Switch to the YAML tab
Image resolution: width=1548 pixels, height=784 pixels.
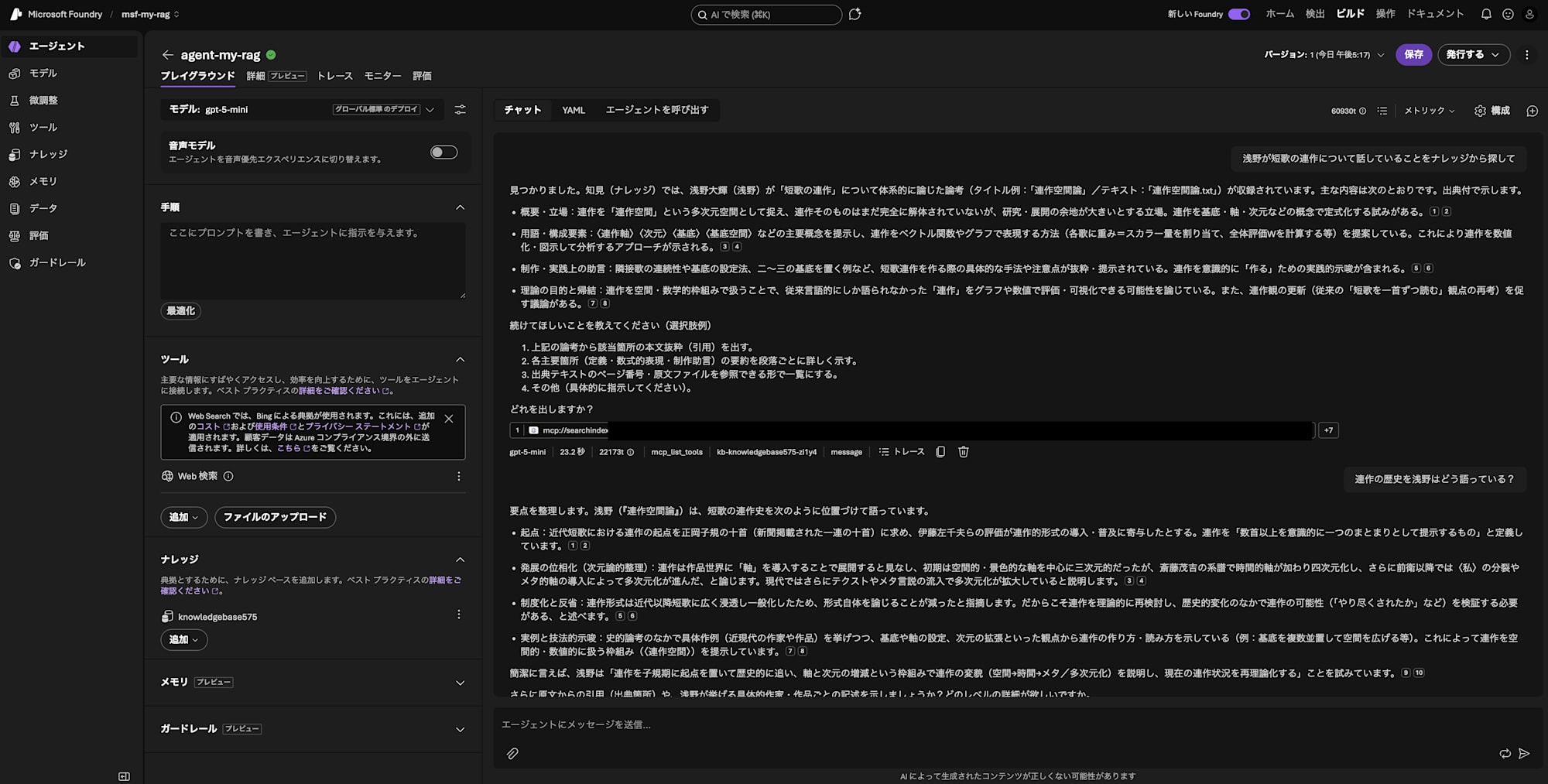(x=574, y=110)
